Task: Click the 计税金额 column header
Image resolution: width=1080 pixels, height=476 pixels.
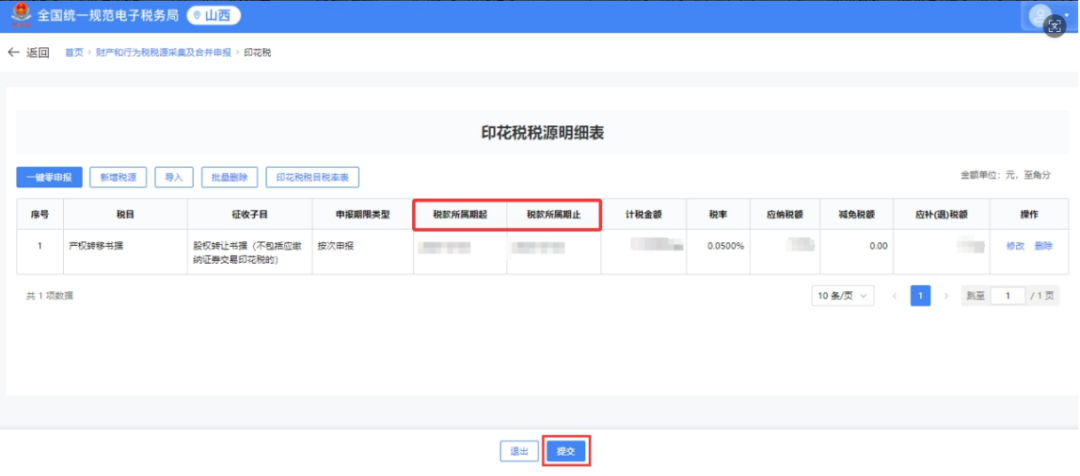Action: 643,214
